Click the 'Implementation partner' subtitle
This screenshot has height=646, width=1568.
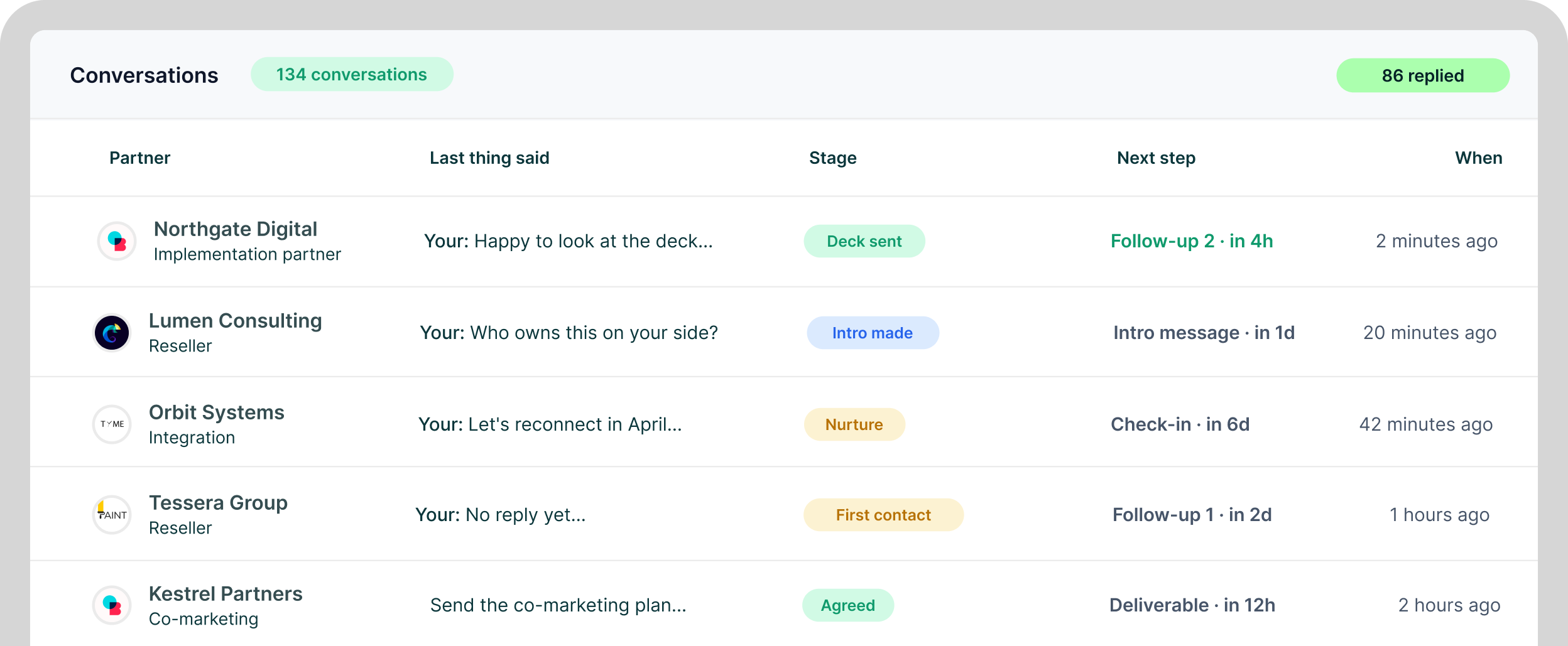tap(248, 254)
